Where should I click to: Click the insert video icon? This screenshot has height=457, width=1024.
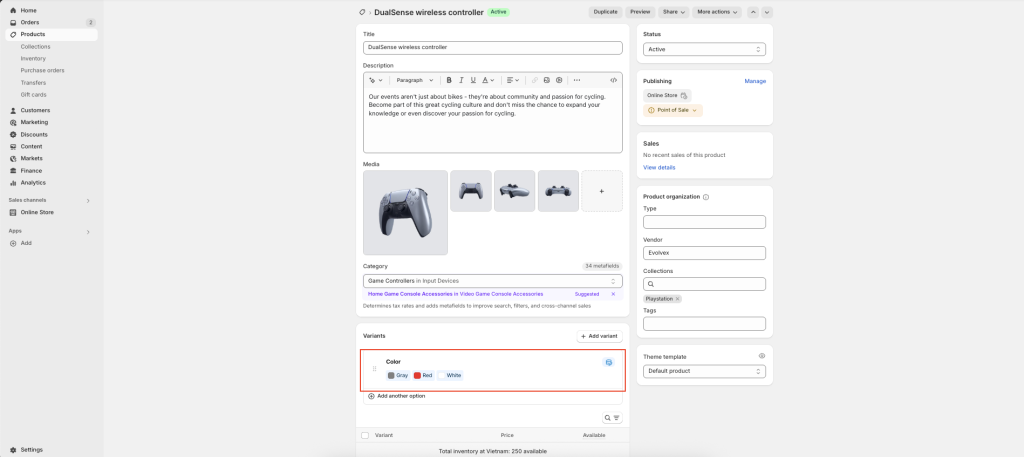(559, 80)
